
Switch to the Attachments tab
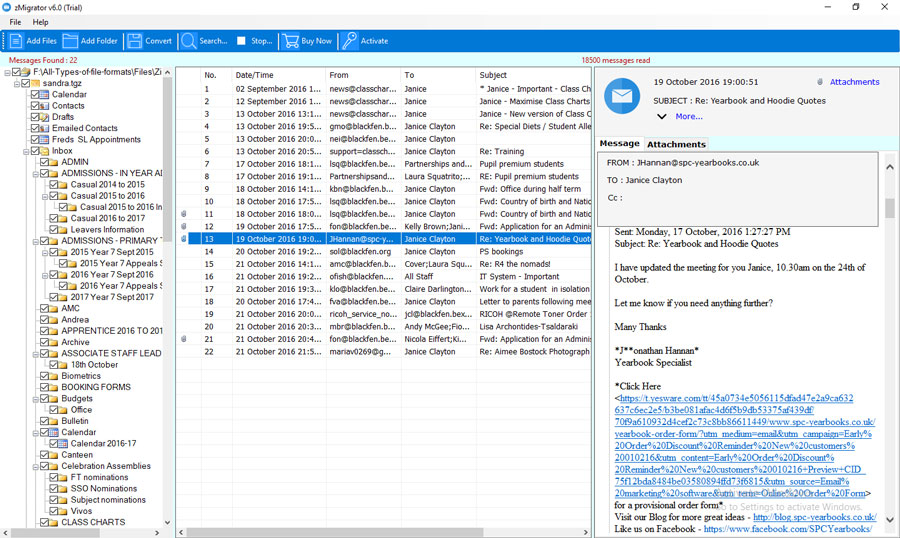pyautogui.click(x=676, y=144)
